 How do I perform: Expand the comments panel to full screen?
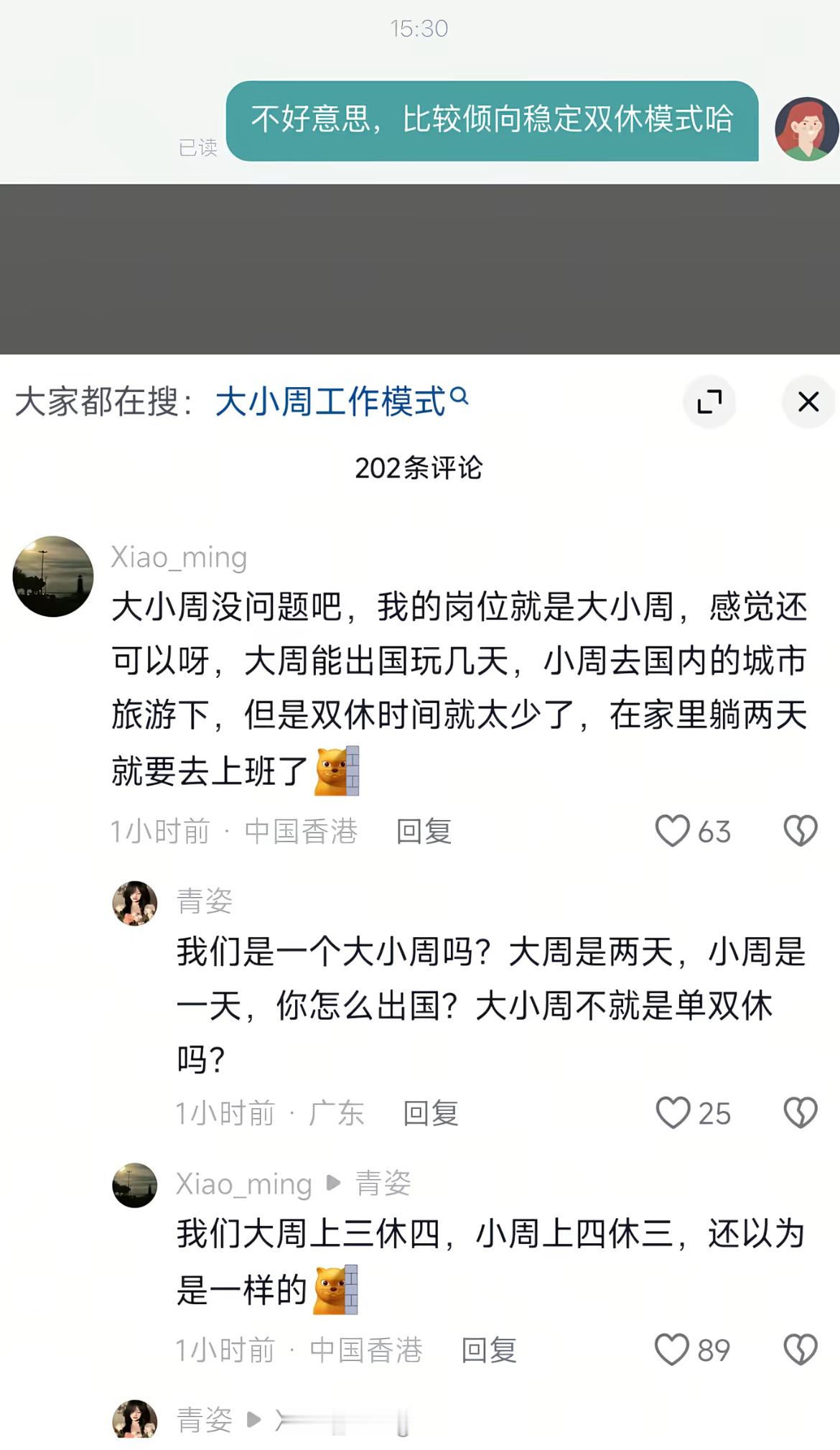tap(710, 402)
